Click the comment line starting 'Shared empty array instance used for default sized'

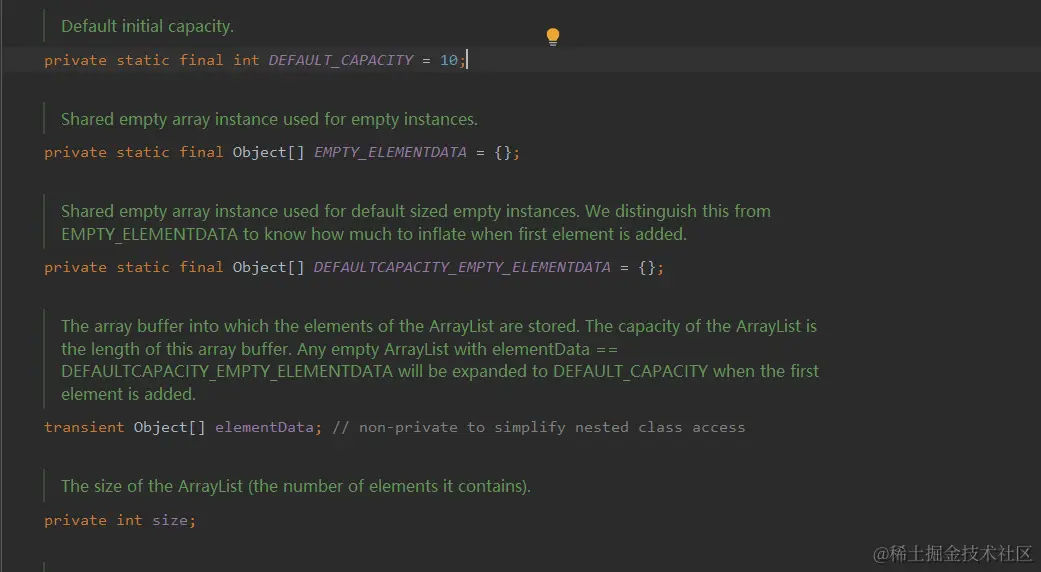pyautogui.click(x=416, y=212)
